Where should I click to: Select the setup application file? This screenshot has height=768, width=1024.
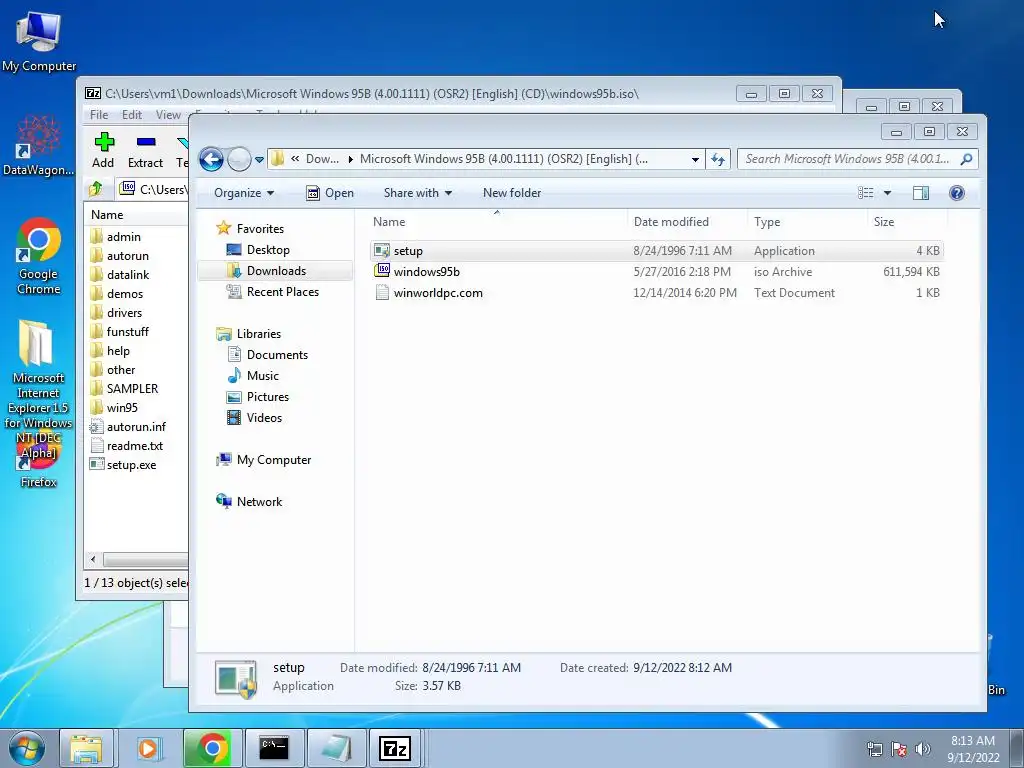656,251
